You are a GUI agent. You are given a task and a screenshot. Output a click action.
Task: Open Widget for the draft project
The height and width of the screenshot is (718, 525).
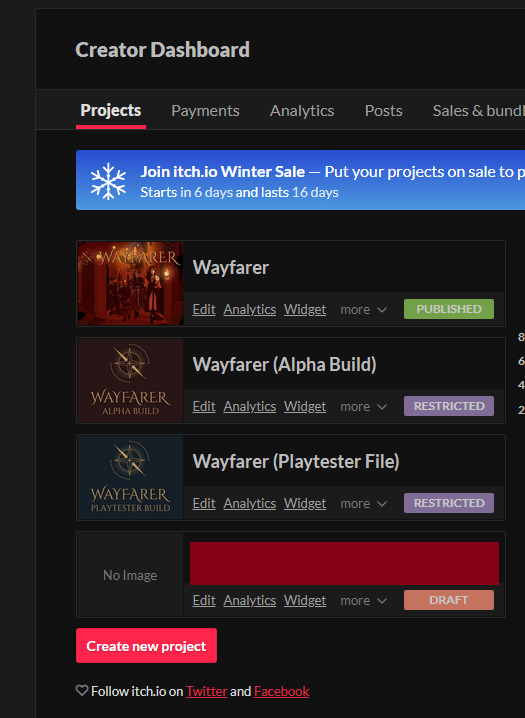click(x=305, y=601)
